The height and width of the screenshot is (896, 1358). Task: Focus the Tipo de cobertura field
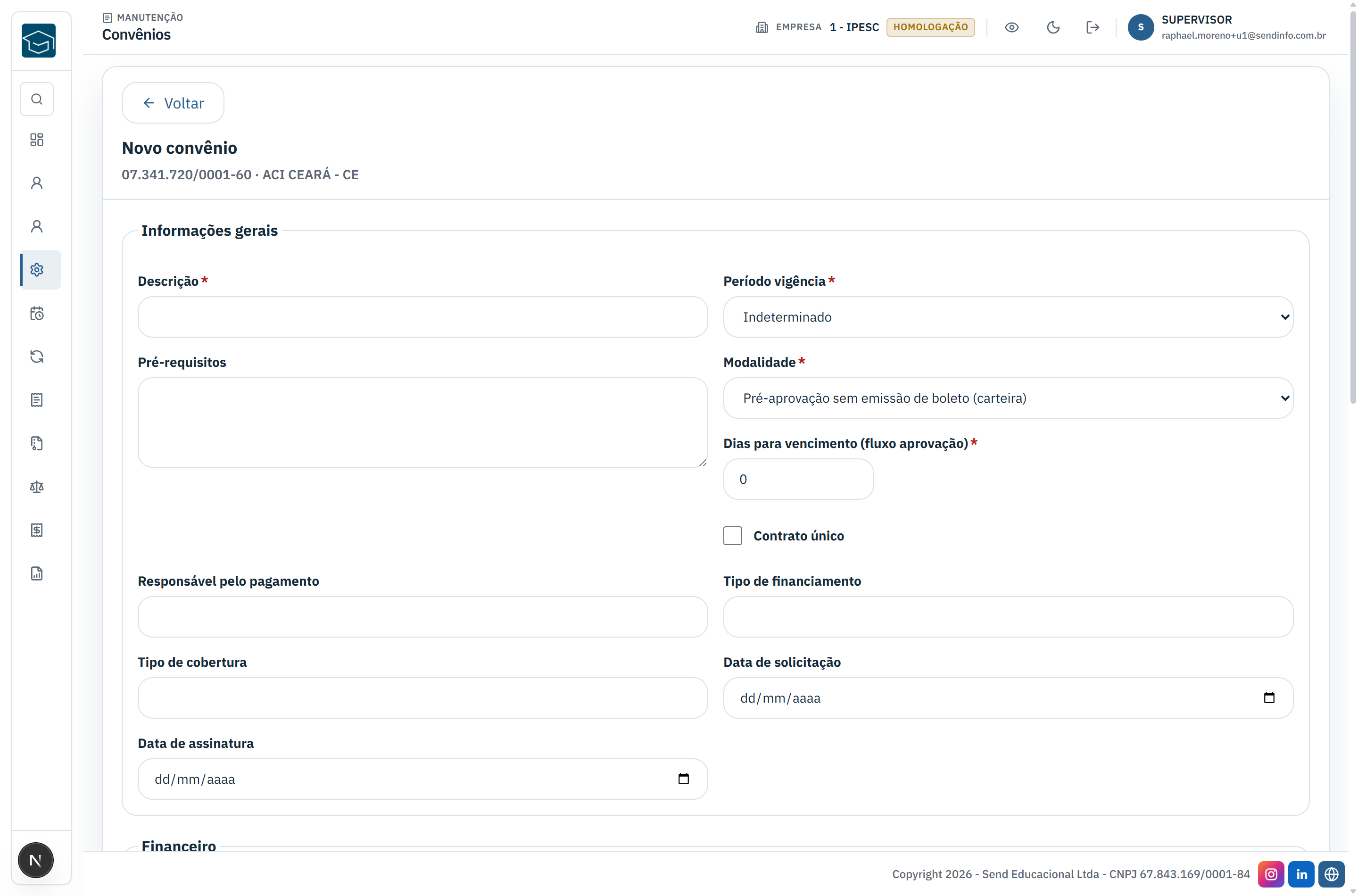tap(422, 698)
